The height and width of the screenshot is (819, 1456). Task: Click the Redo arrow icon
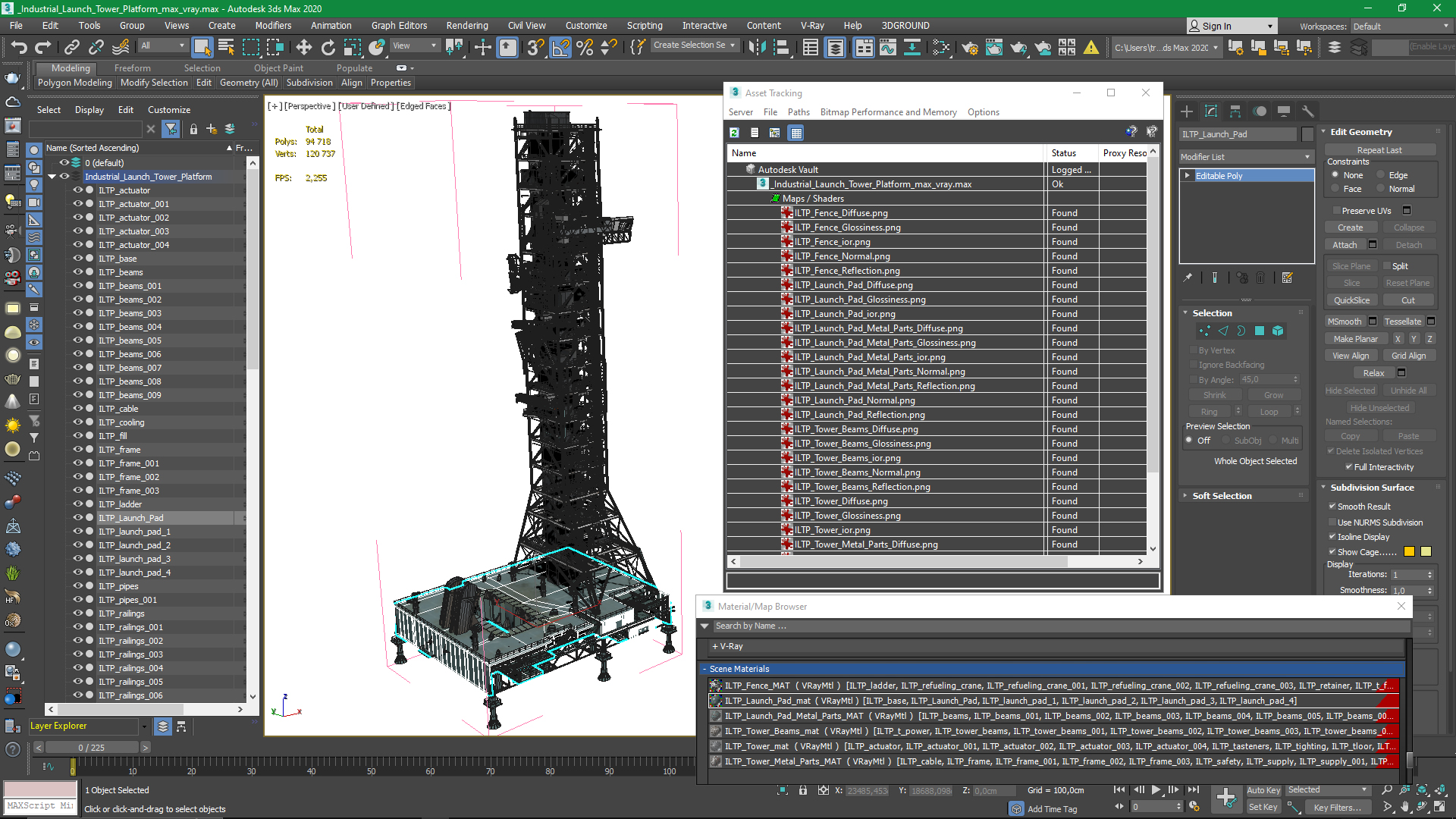[42, 48]
